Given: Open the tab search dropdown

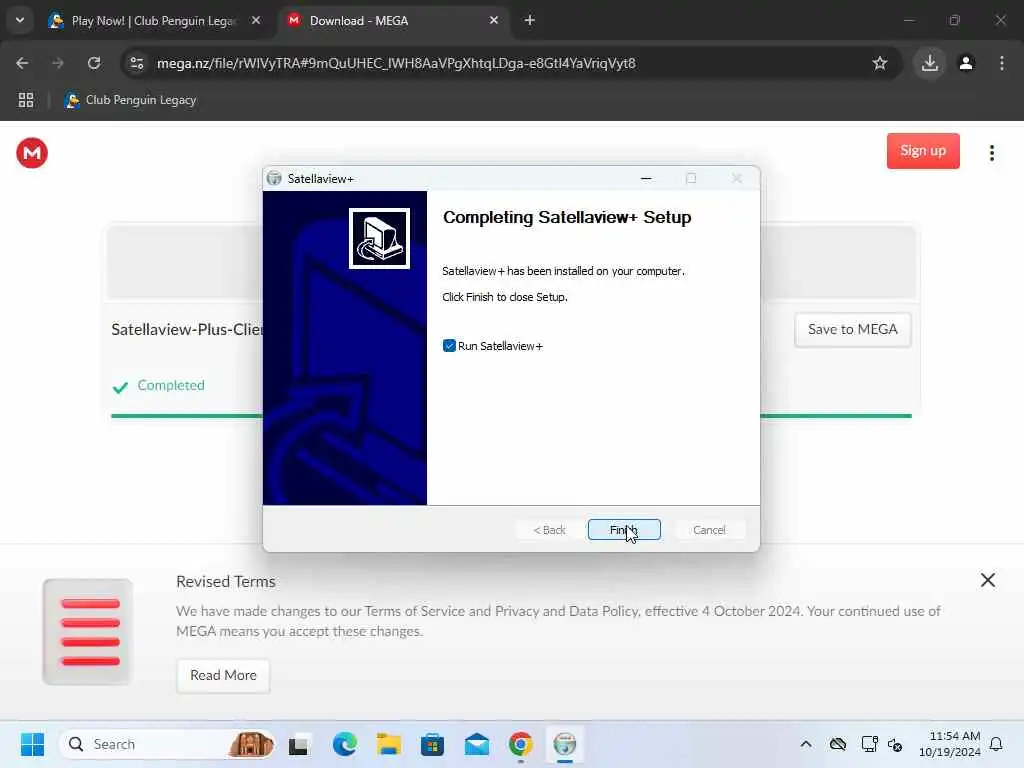Looking at the screenshot, I should click(20, 20).
